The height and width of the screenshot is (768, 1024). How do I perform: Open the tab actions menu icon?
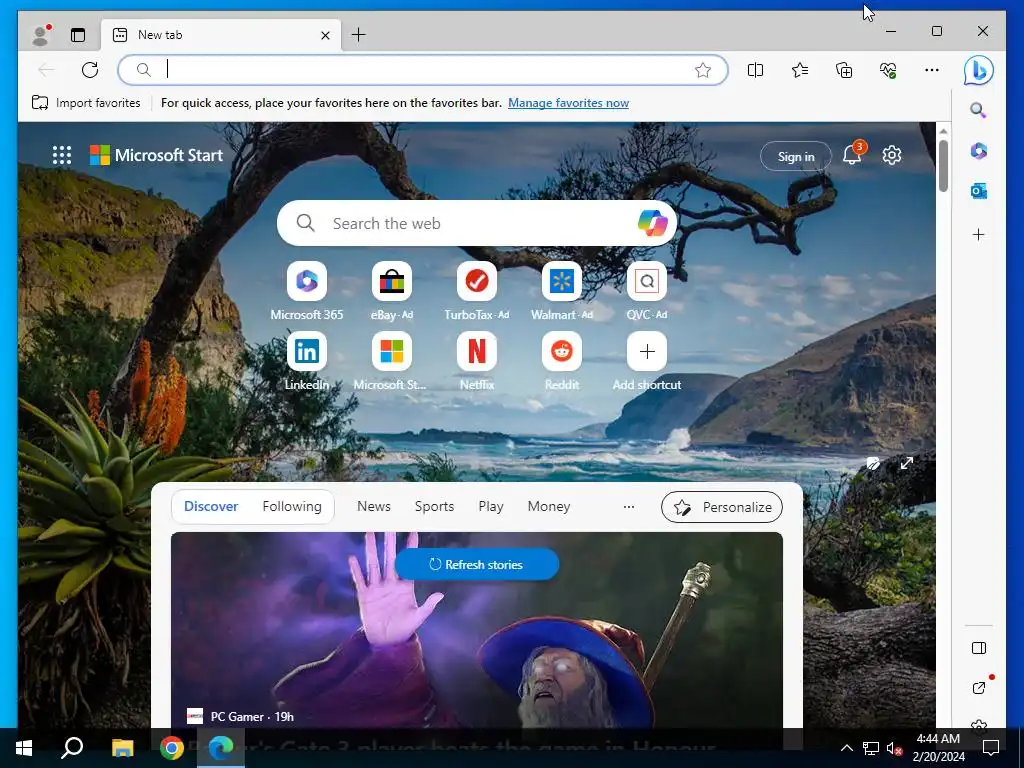tap(78, 35)
